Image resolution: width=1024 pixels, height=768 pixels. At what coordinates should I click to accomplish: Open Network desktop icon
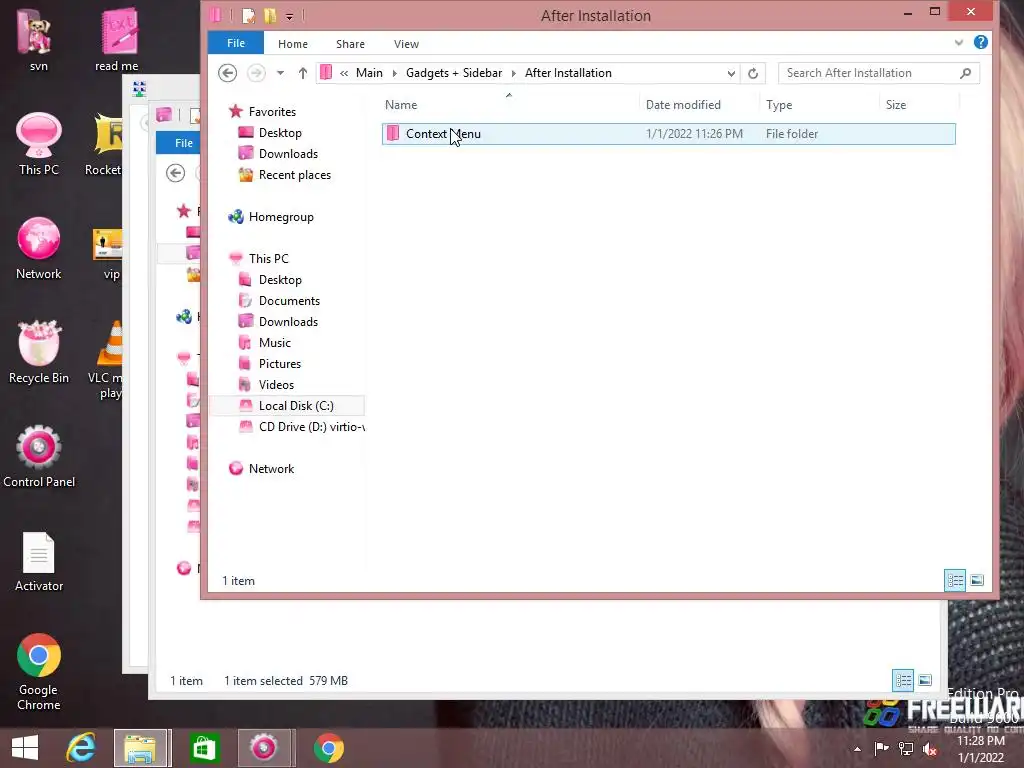39,249
